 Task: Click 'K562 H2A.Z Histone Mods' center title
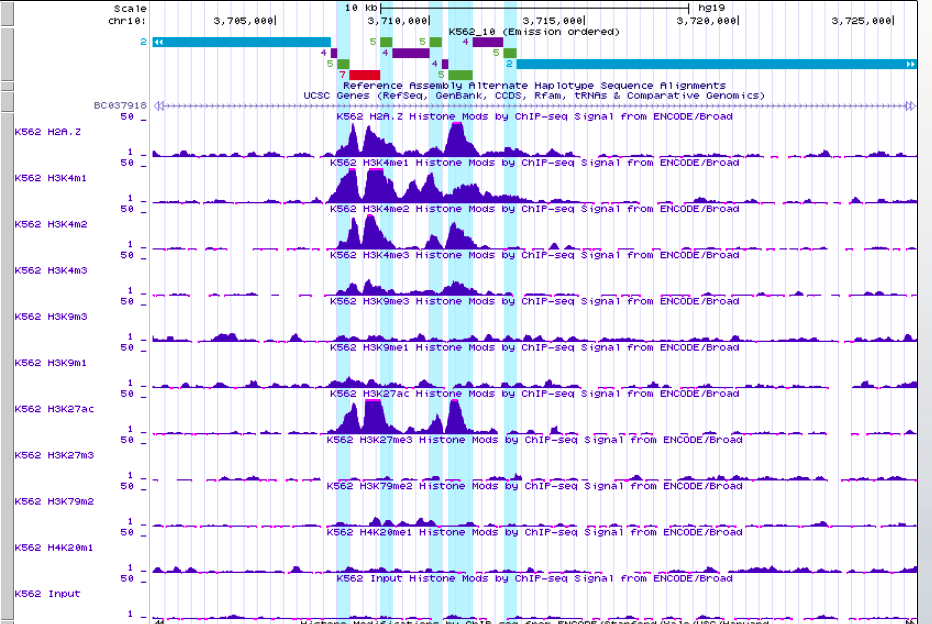tap(534, 116)
